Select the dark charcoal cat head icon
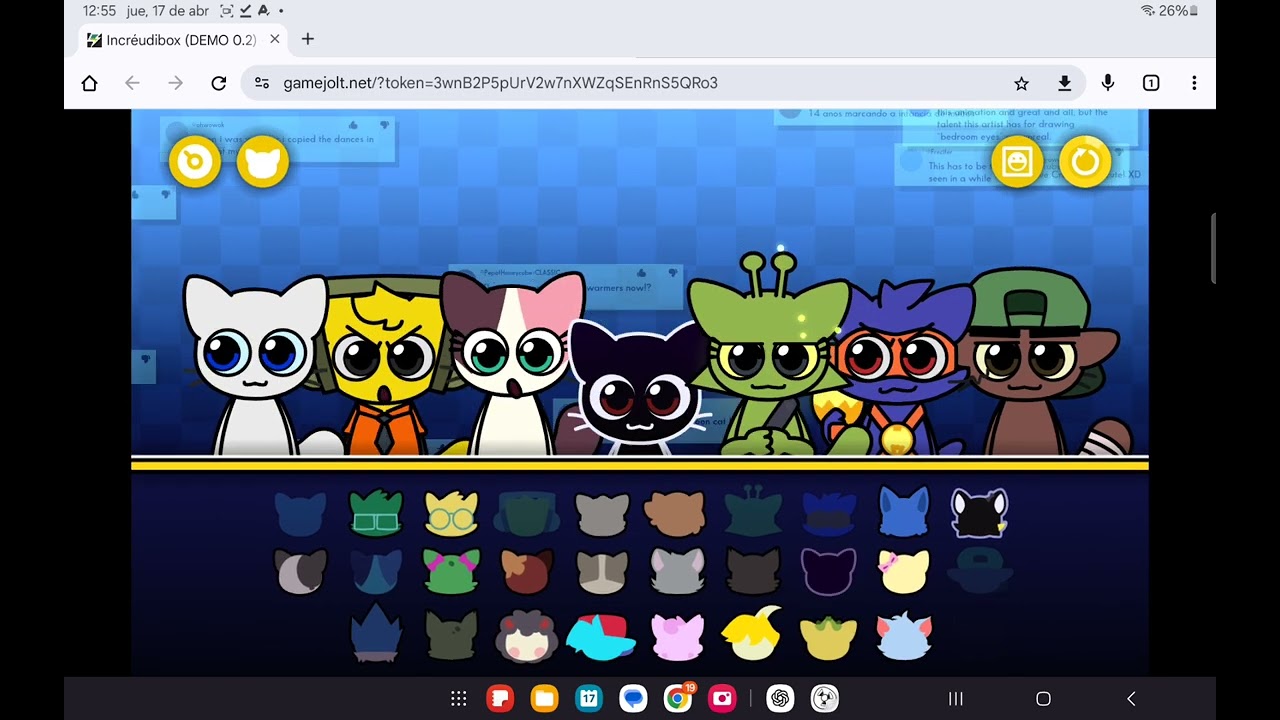1280x720 pixels. 753,572
